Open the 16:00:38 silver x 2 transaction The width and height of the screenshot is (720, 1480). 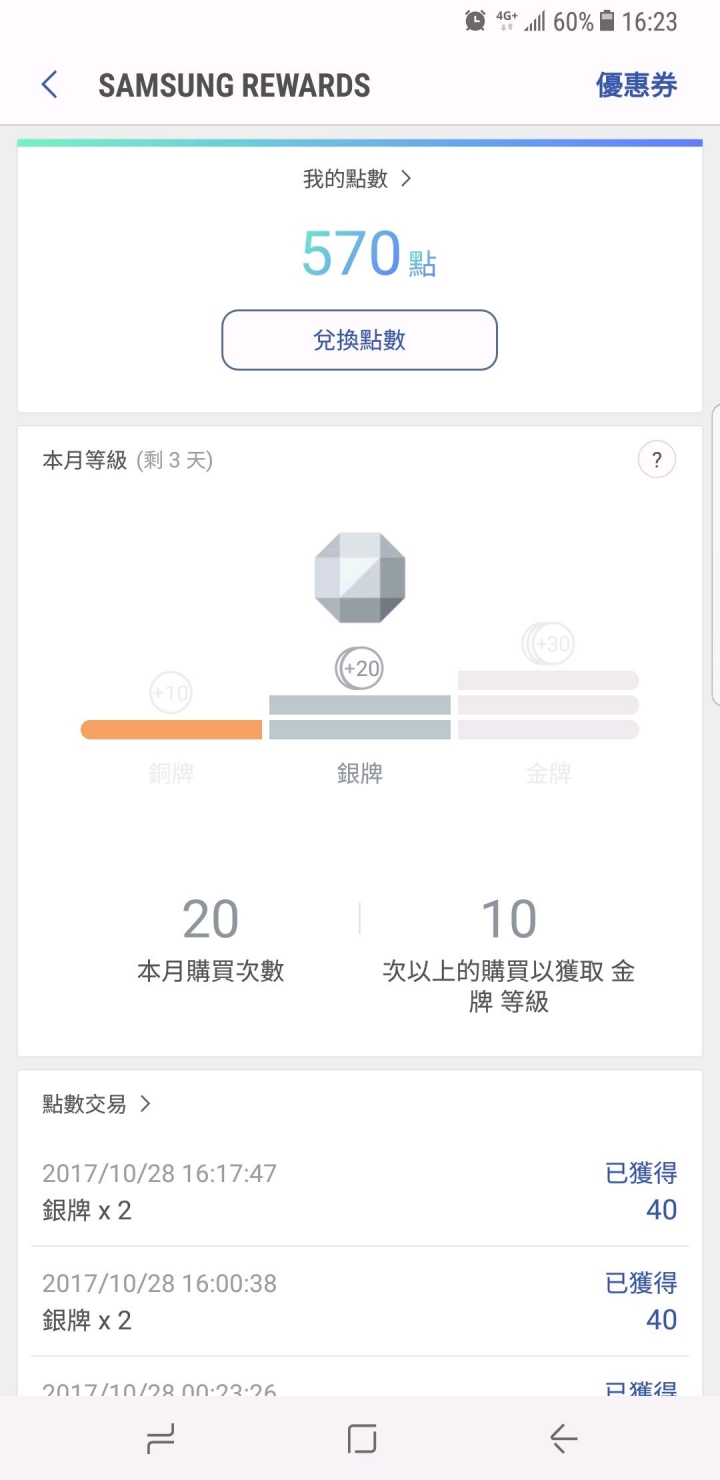360,1302
